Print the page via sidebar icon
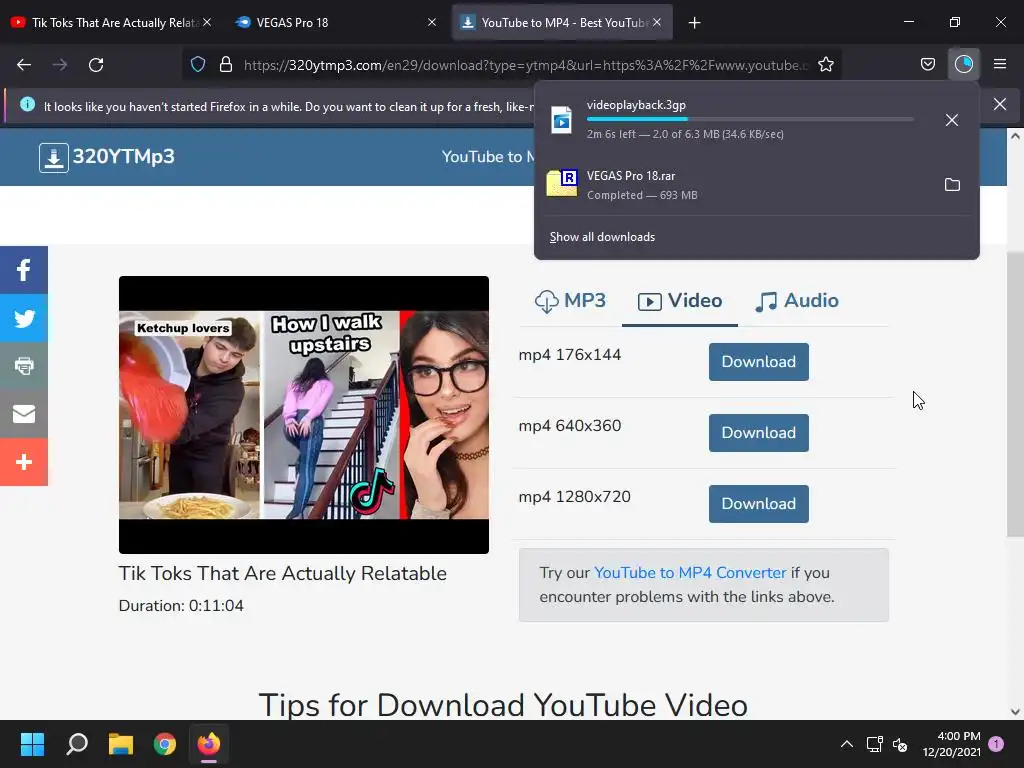This screenshot has width=1024, height=768. pyautogui.click(x=24, y=366)
